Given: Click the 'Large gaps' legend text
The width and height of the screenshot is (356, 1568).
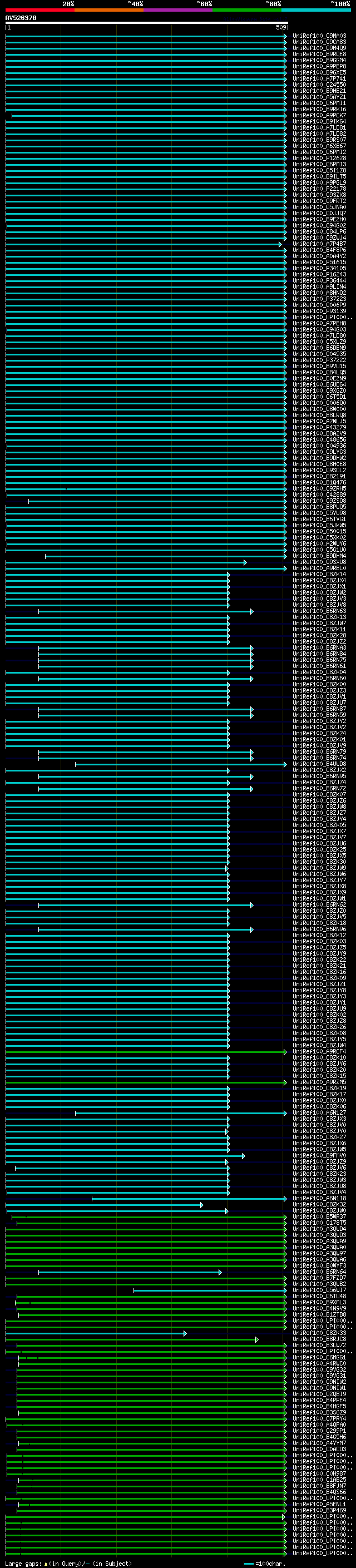Looking at the screenshot, I should pyautogui.click(x=24, y=1564).
